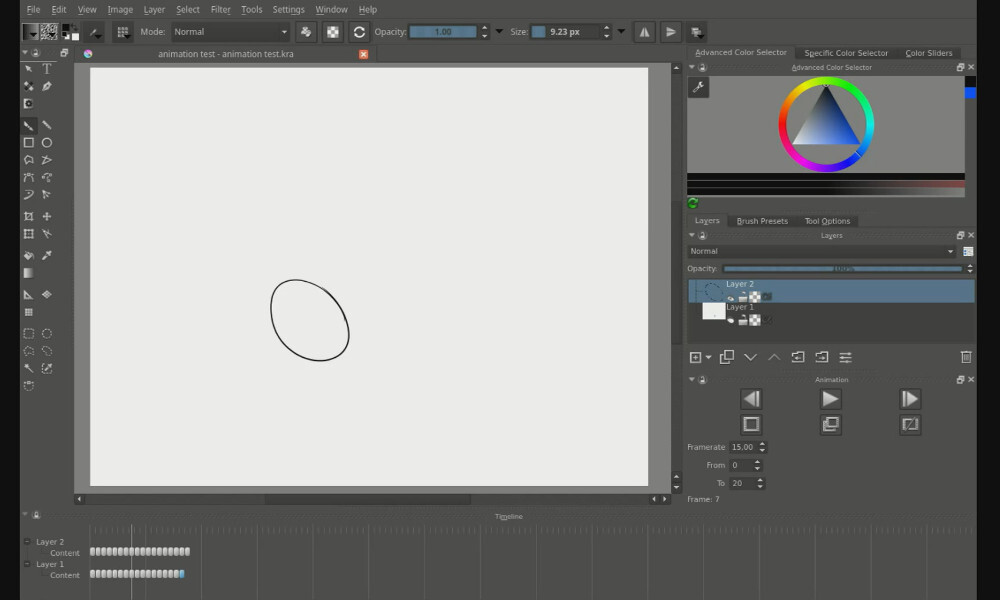Toggle horizontal mirror mode in toolbar
1000x600 pixels.
643,31
